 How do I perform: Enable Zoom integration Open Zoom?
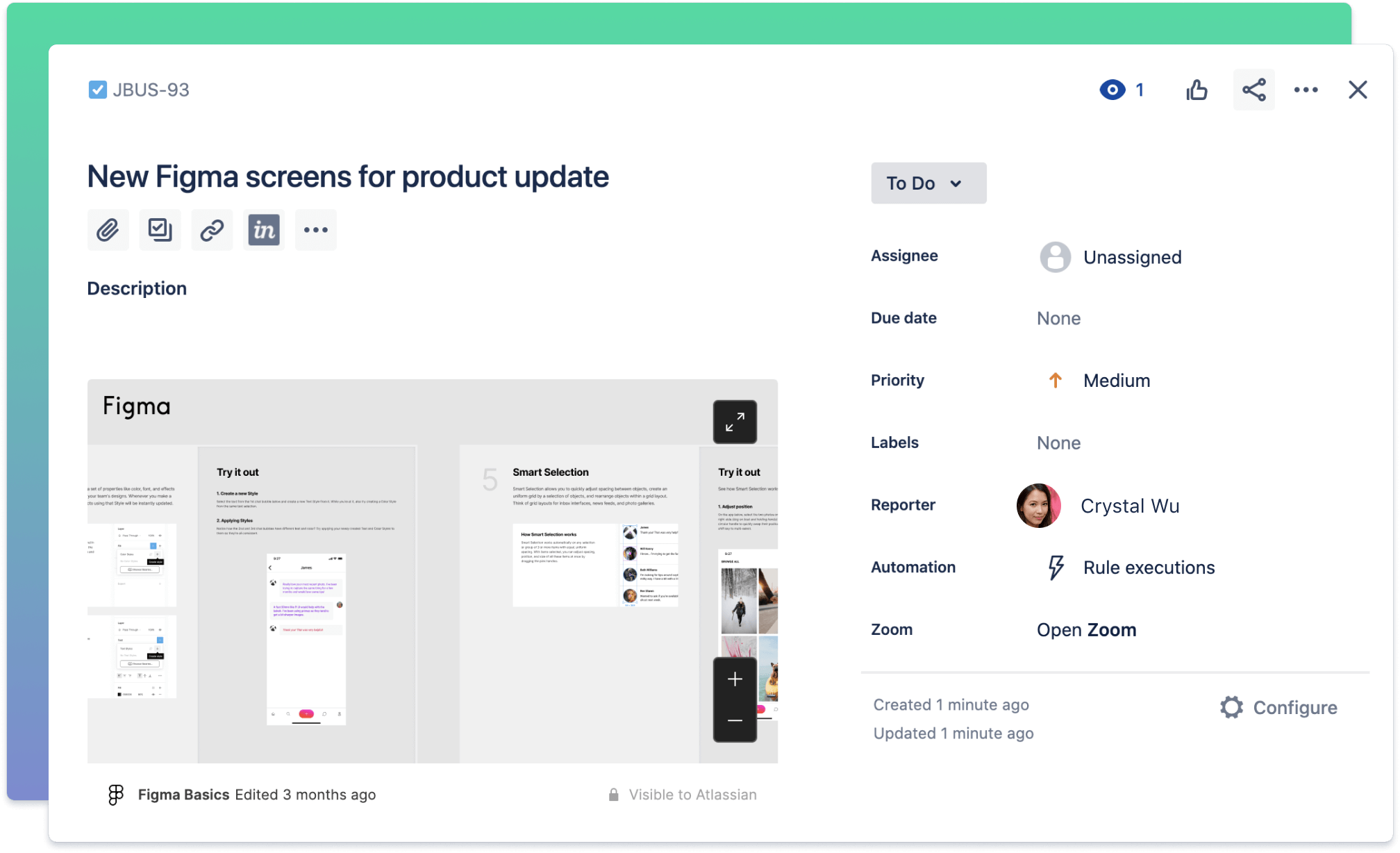(1086, 629)
